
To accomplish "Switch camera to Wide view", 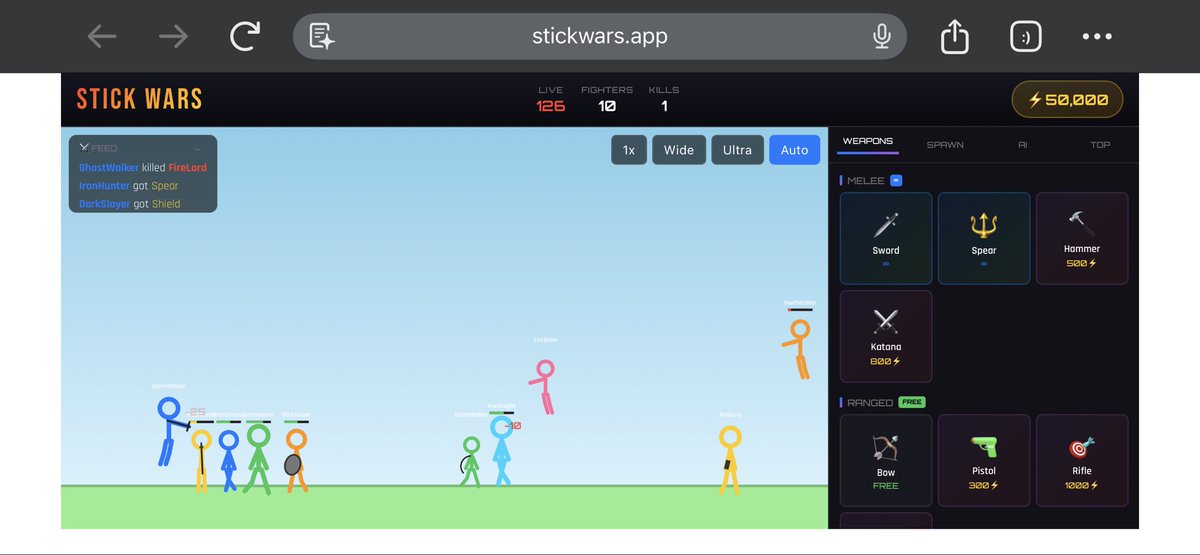I will pos(679,150).
